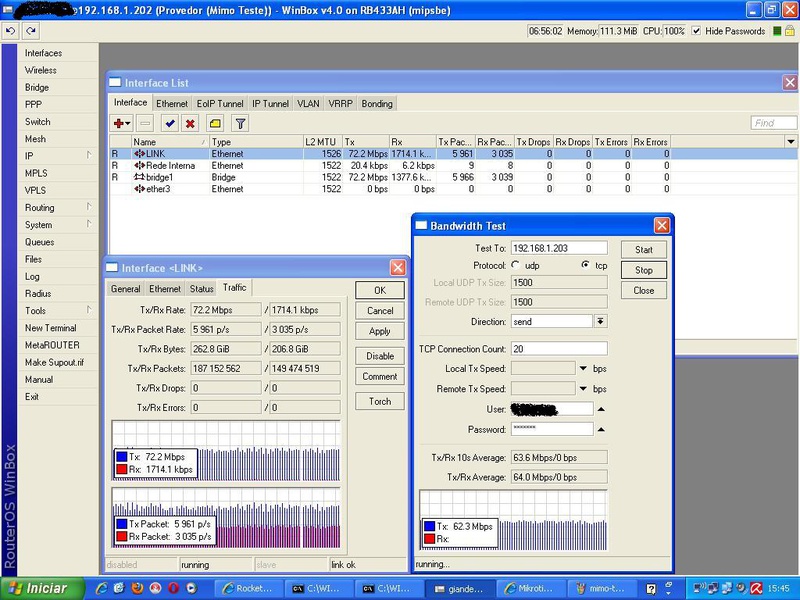Screen dimensions: 800x600
Task: Click the blue Tx color swatch in Bandwidth Test
Action: (430, 526)
